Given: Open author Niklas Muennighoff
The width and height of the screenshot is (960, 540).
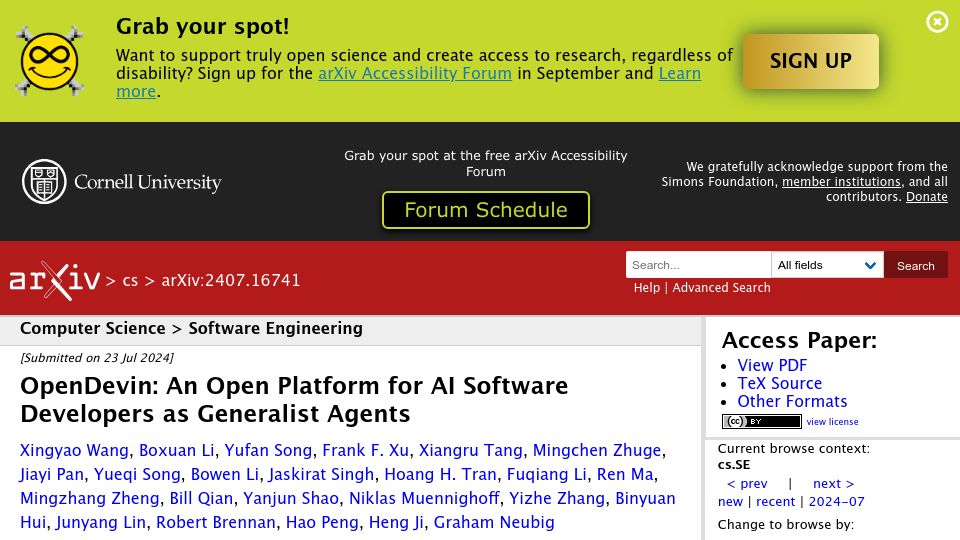Looking at the screenshot, I should tap(424, 498).
